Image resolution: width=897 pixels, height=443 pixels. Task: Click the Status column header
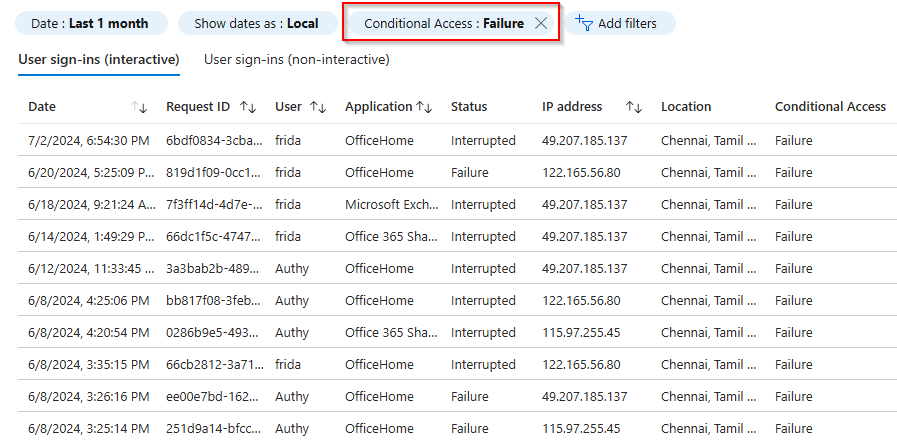[469, 107]
